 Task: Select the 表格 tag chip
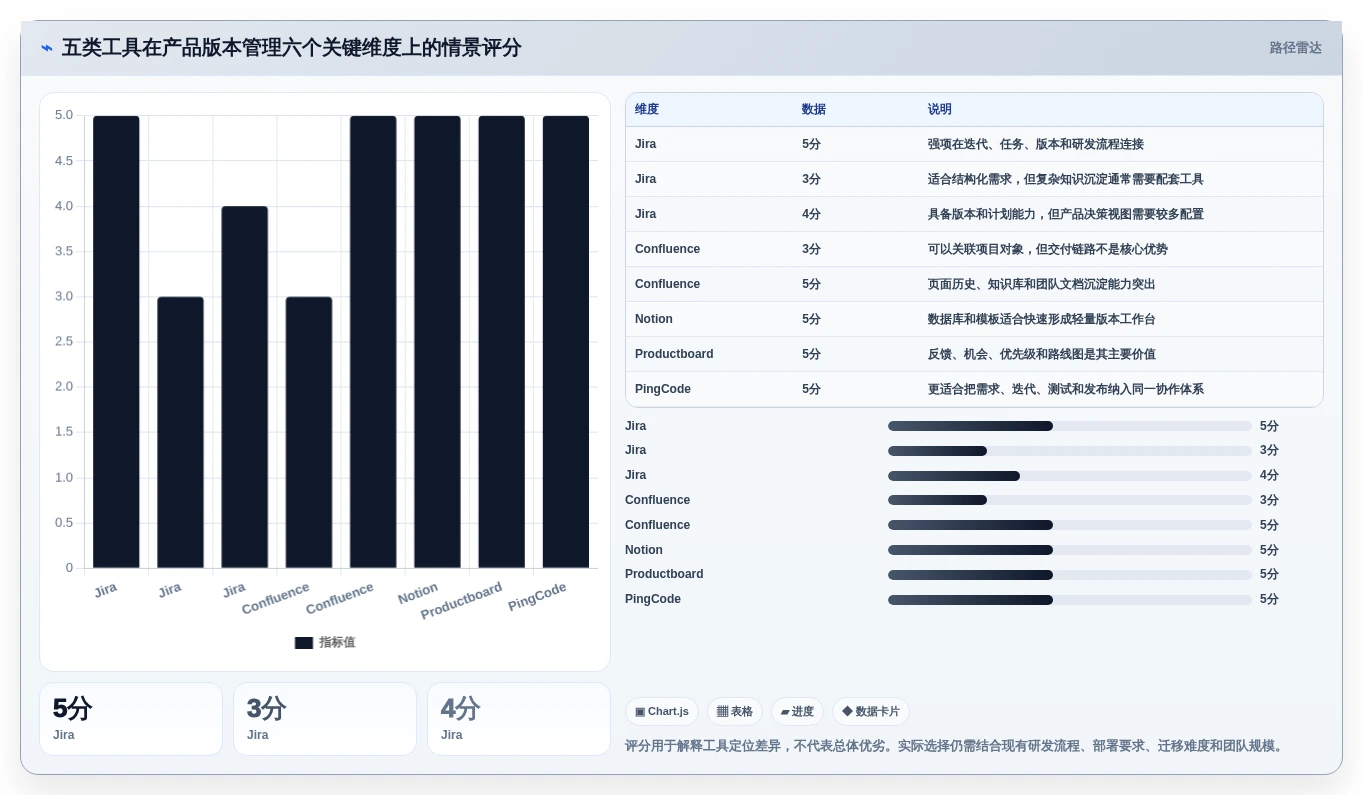point(735,712)
